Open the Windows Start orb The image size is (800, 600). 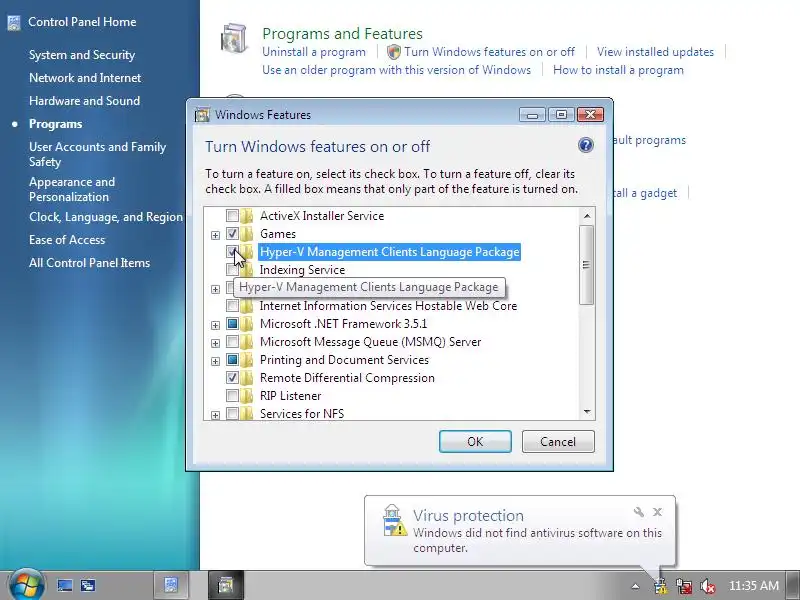point(26,585)
